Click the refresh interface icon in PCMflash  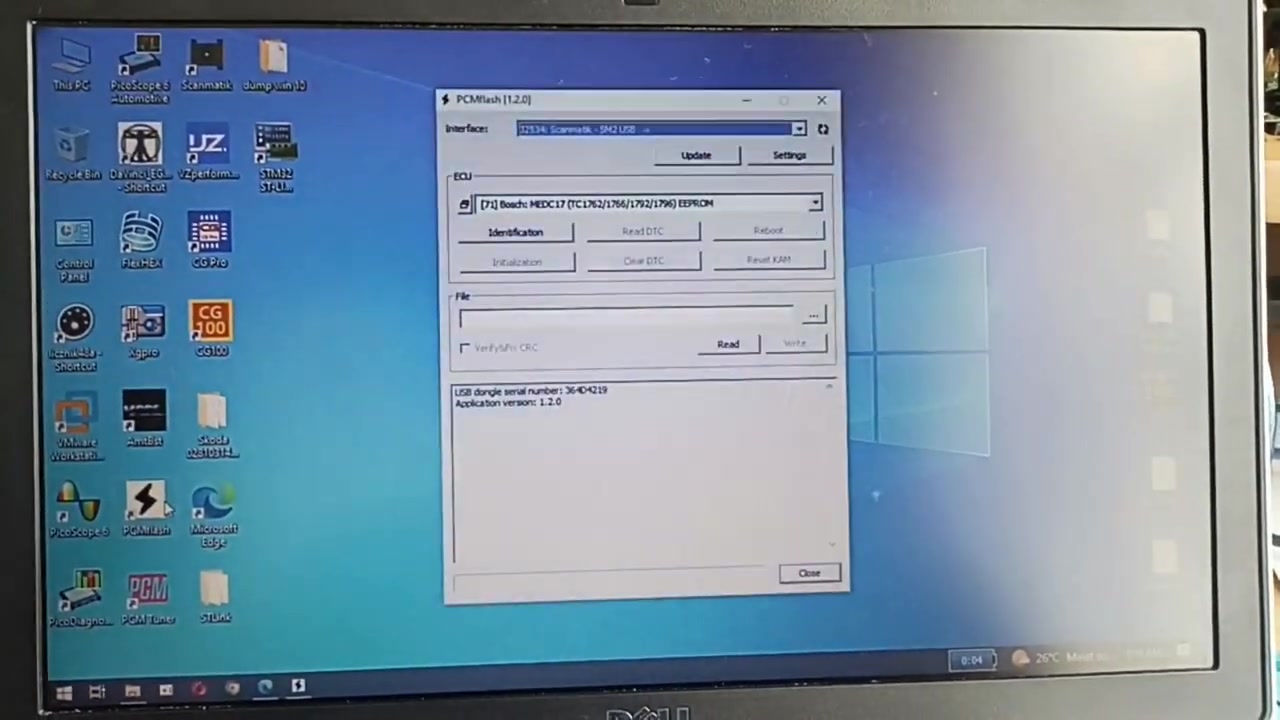coord(822,129)
